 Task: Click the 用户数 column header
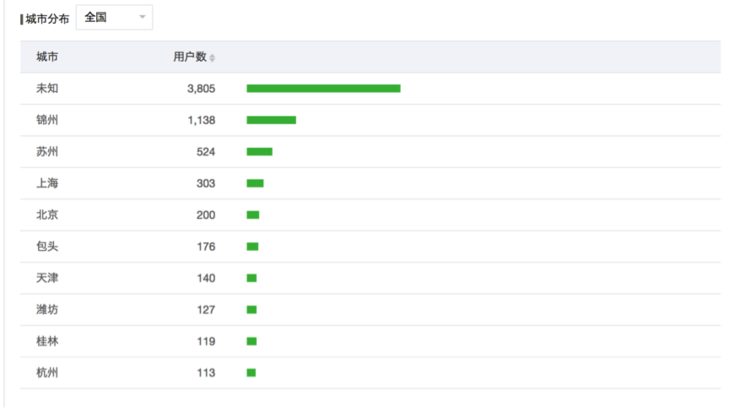pyautogui.click(x=190, y=57)
